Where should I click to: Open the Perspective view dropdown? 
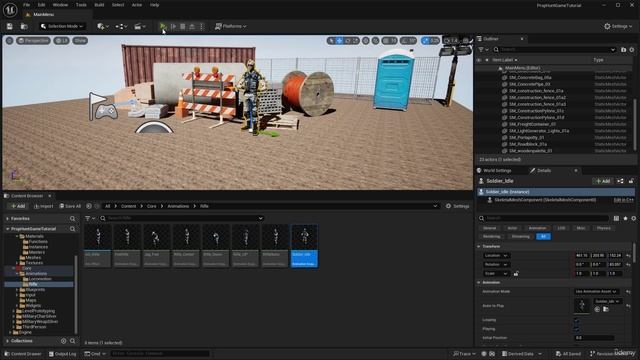[x=33, y=40]
